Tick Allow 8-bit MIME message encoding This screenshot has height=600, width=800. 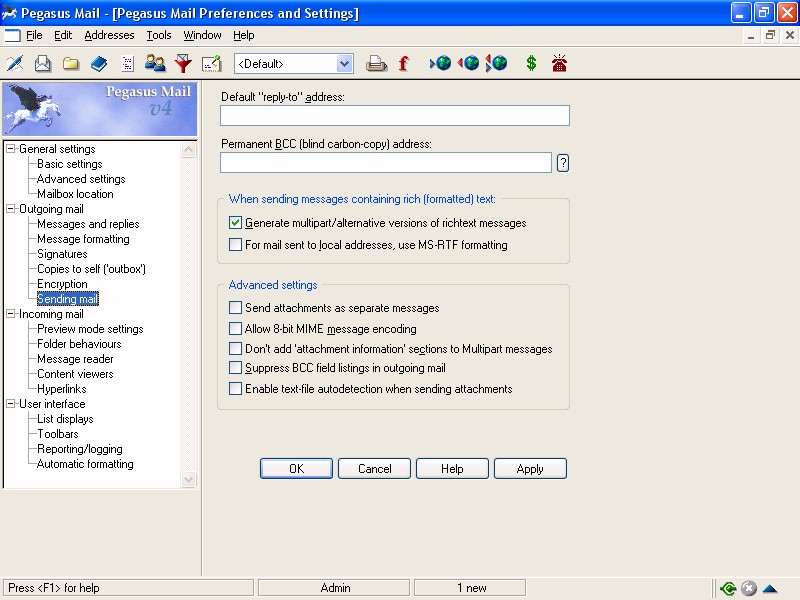(x=235, y=329)
